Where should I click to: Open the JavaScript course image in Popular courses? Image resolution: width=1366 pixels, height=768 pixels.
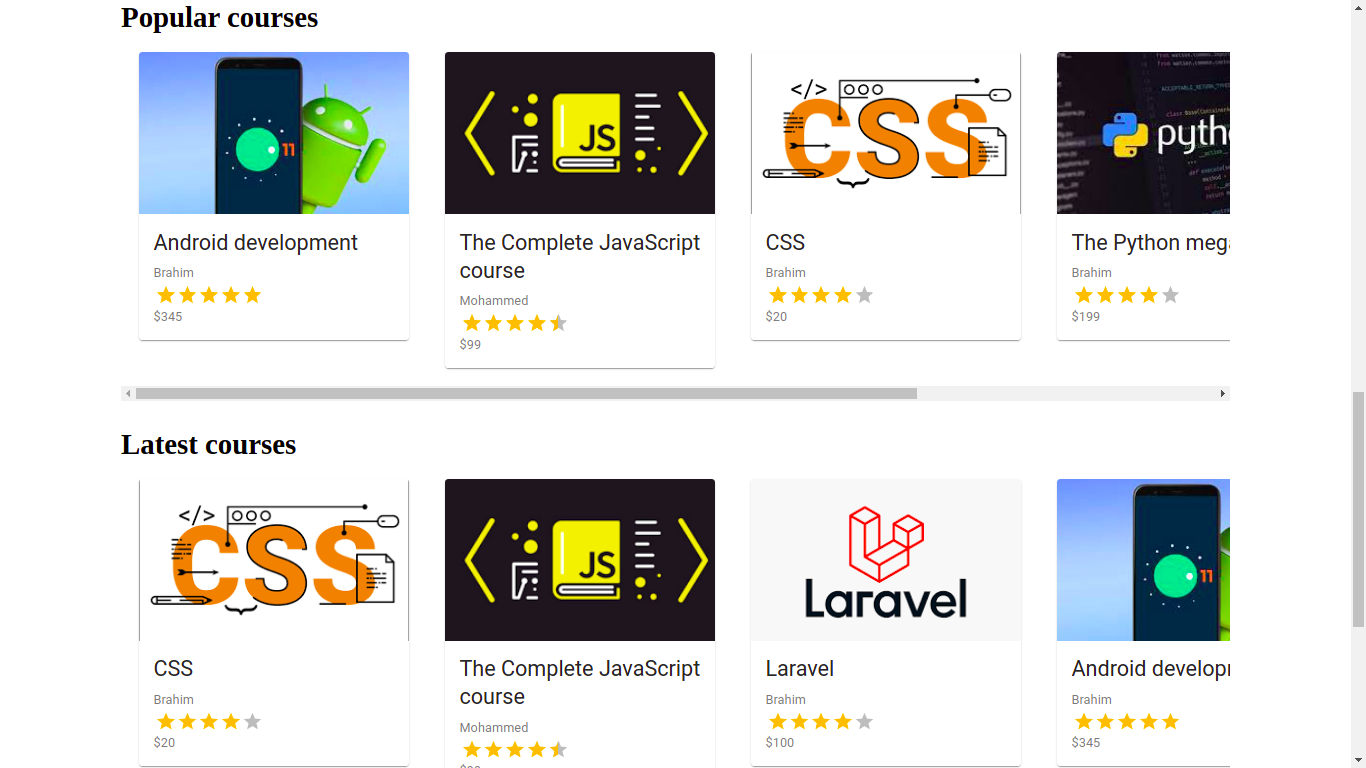(580, 133)
